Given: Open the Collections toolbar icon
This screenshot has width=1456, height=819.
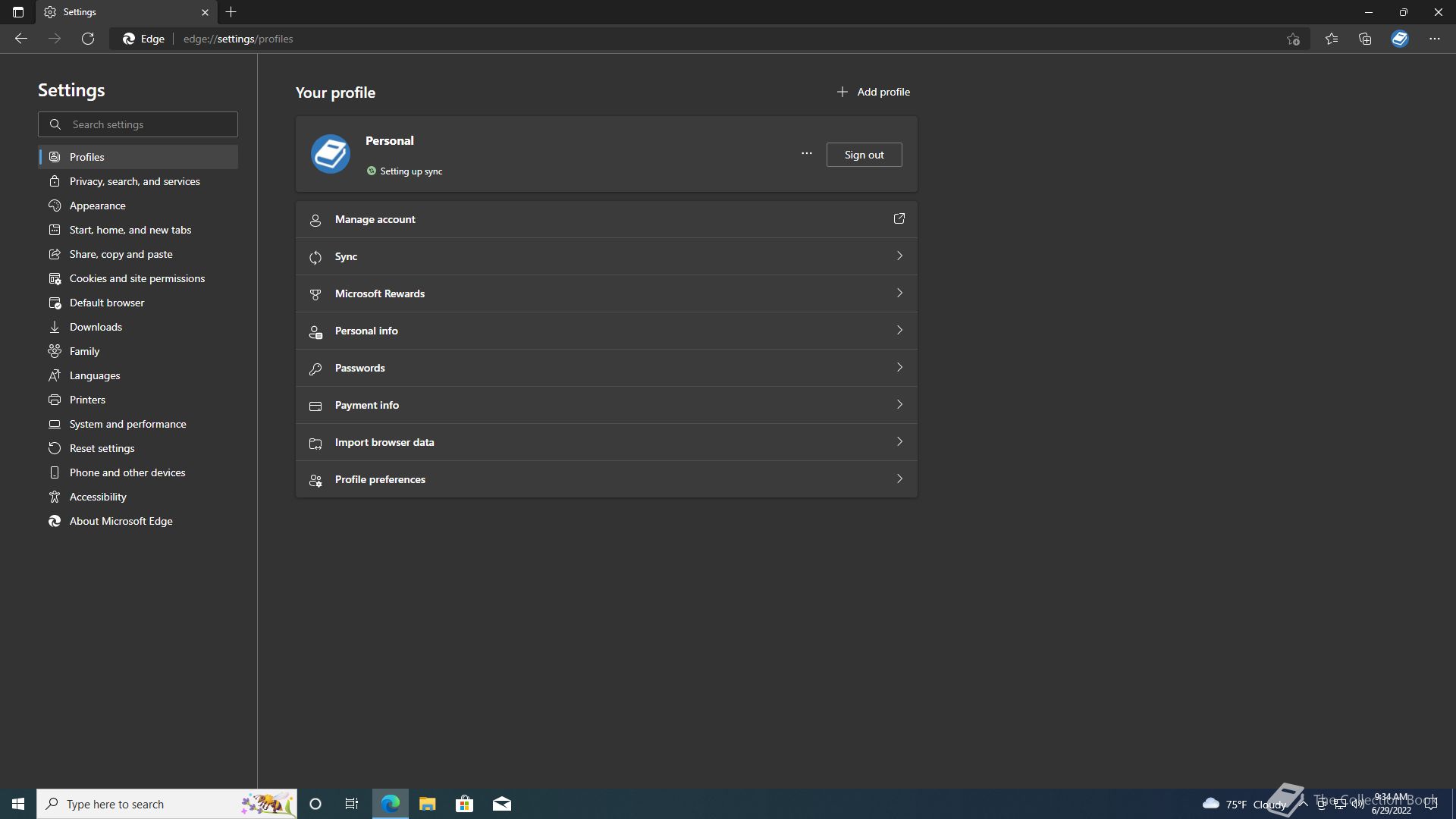Looking at the screenshot, I should (1365, 39).
